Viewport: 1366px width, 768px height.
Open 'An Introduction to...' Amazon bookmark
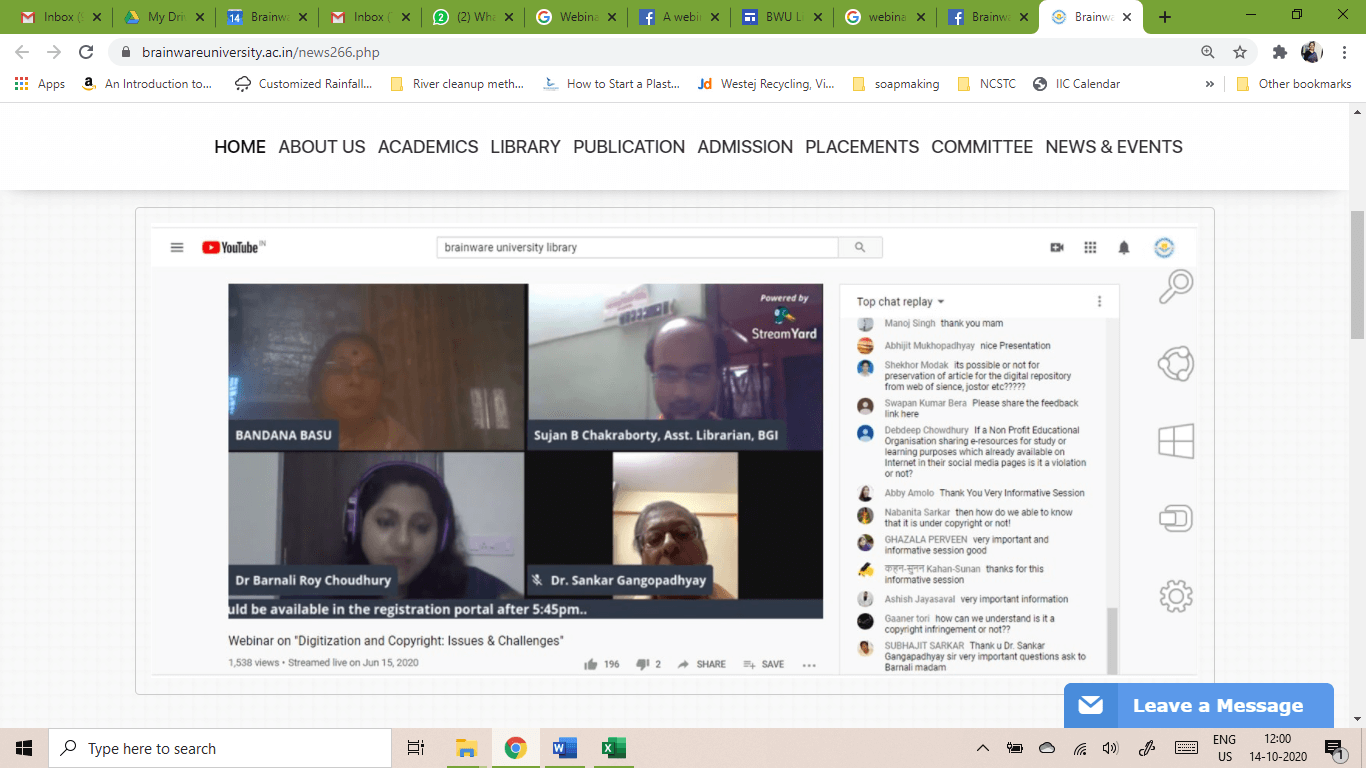pyautogui.click(x=147, y=84)
